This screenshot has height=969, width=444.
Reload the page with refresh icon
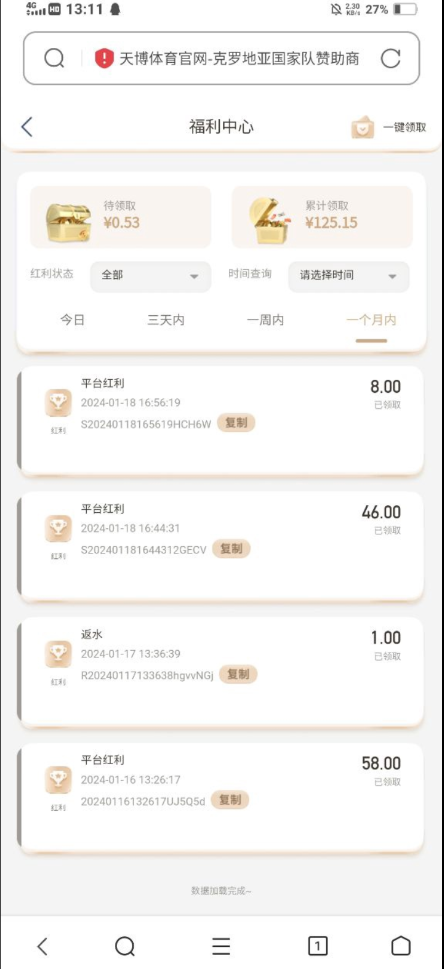(390, 58)
